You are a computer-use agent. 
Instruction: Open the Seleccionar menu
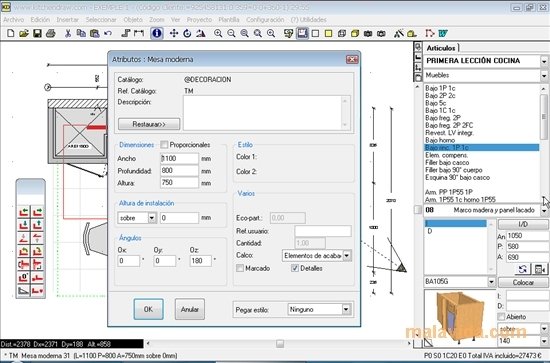[x=101, y=20]
